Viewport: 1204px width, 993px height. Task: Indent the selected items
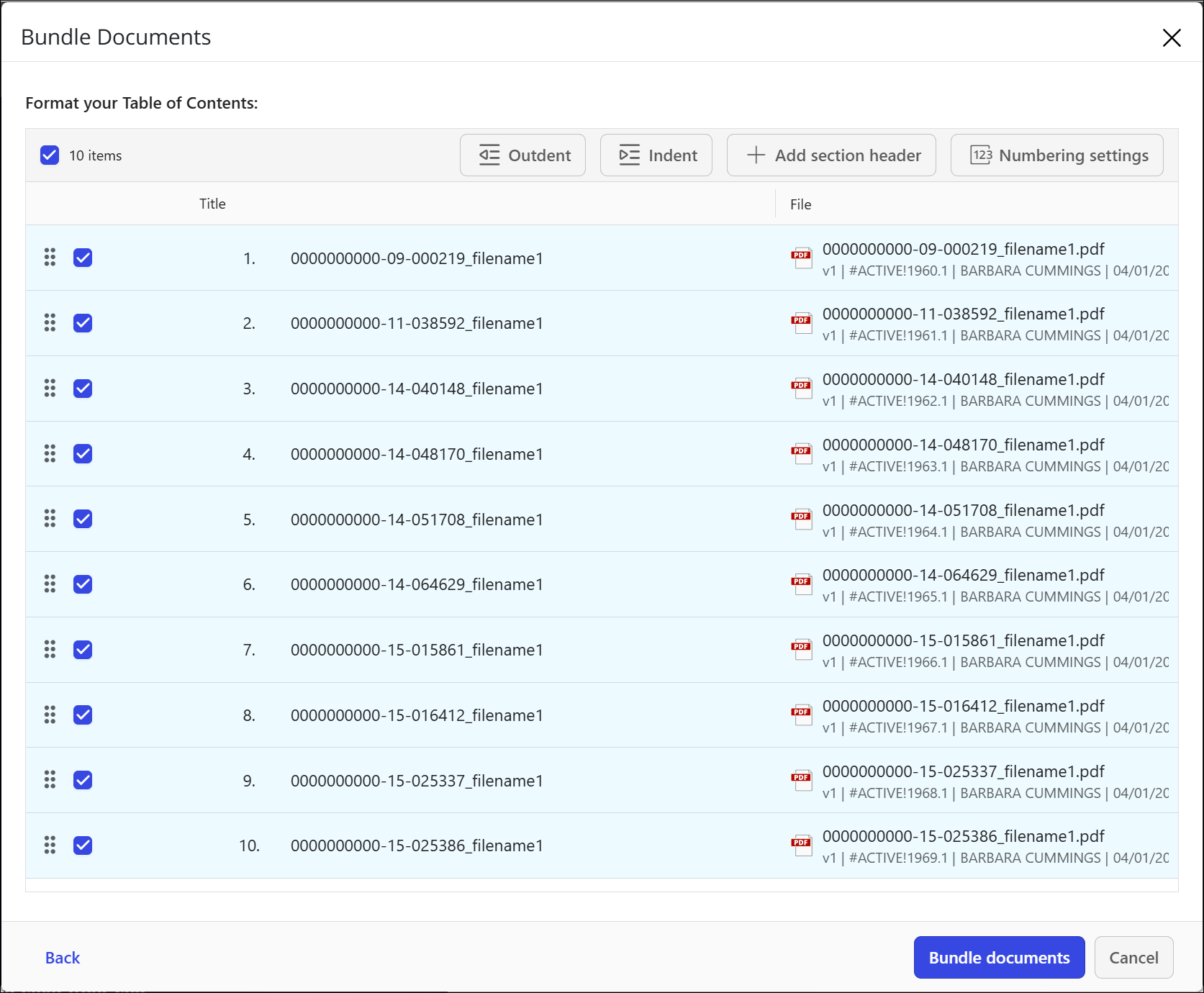click(x=656, y=155)
